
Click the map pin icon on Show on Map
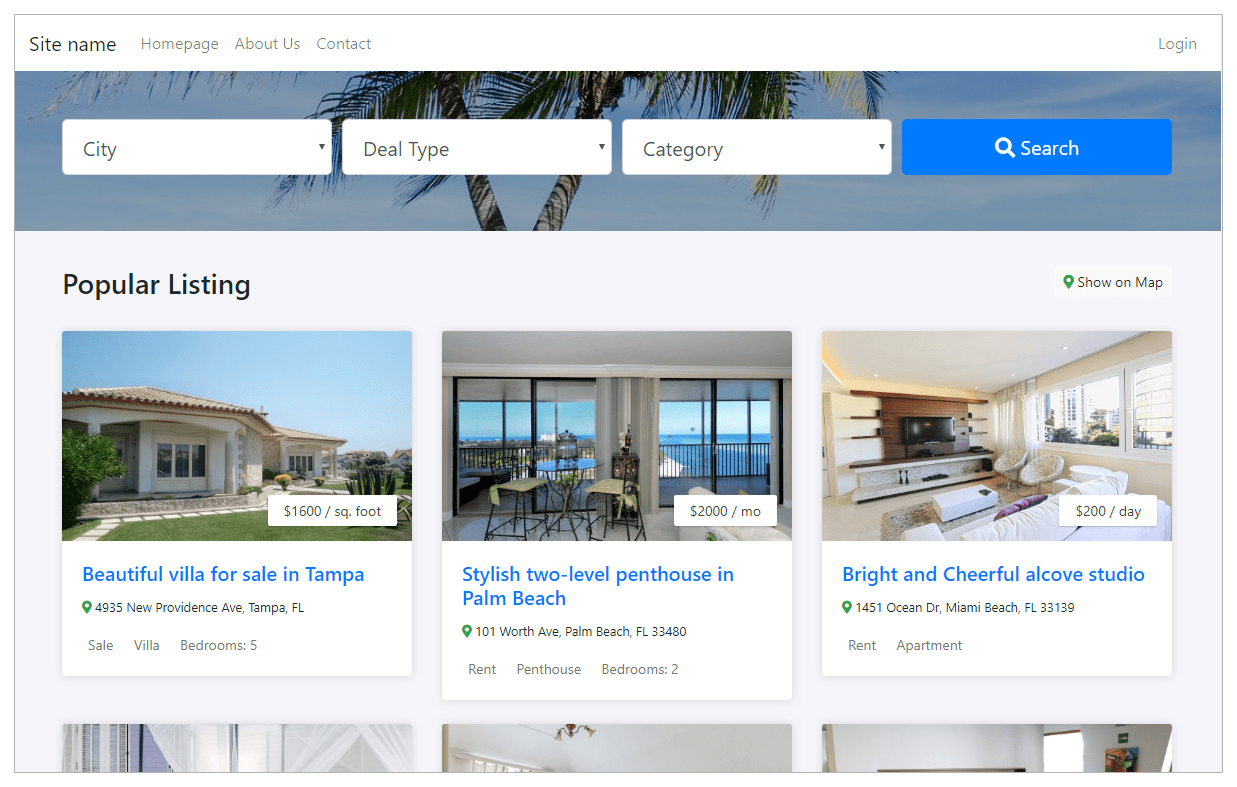click(1068, 282)
